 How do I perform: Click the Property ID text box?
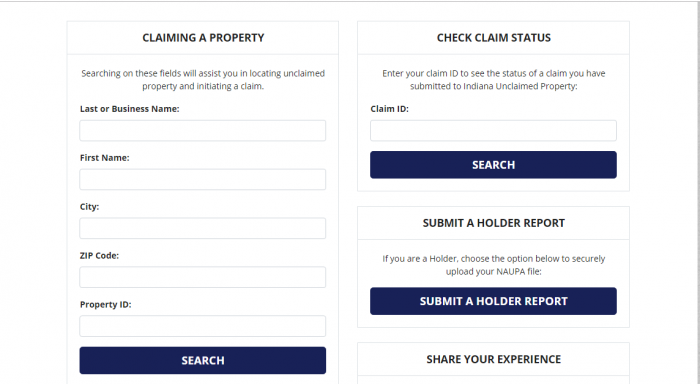click(x=203, y=326)
